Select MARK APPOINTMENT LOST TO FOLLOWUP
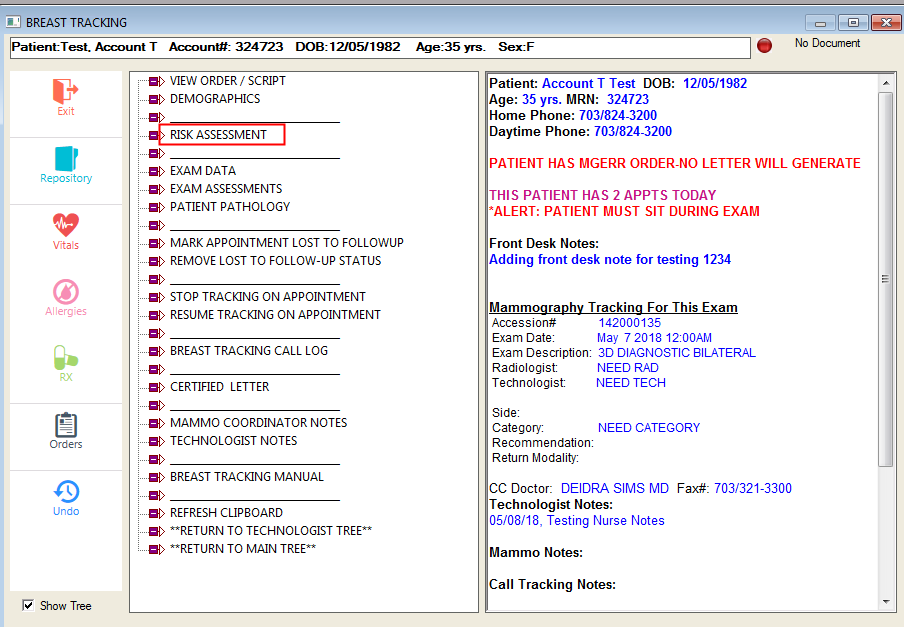The image size is (904, 627). coord(286,243)
